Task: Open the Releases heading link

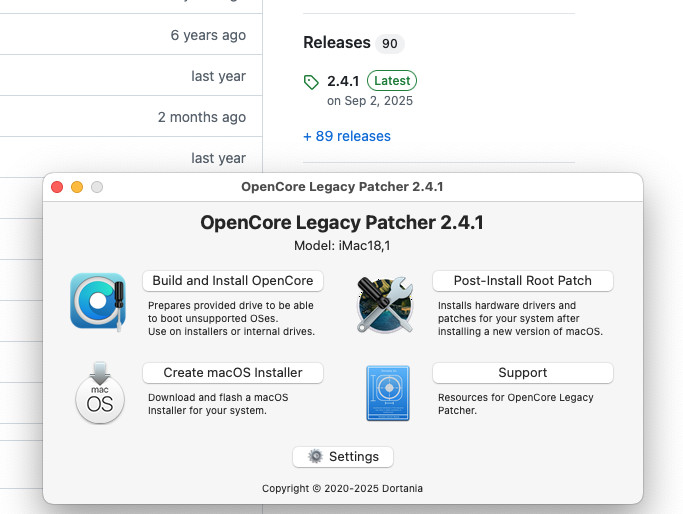Action: pyautogui.click(x=337, y=42)
